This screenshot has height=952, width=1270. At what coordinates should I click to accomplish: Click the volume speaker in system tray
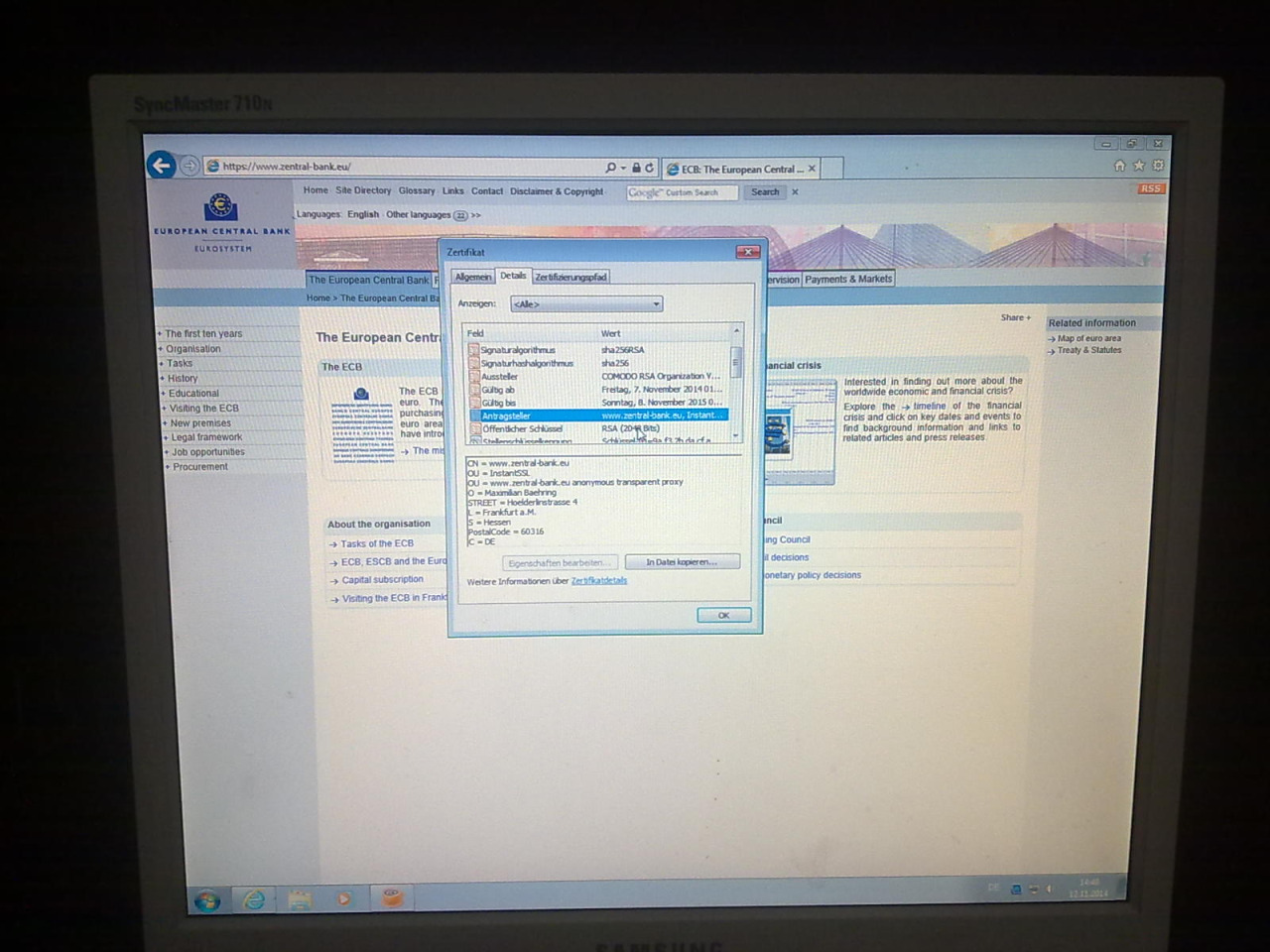(1049, 889)
